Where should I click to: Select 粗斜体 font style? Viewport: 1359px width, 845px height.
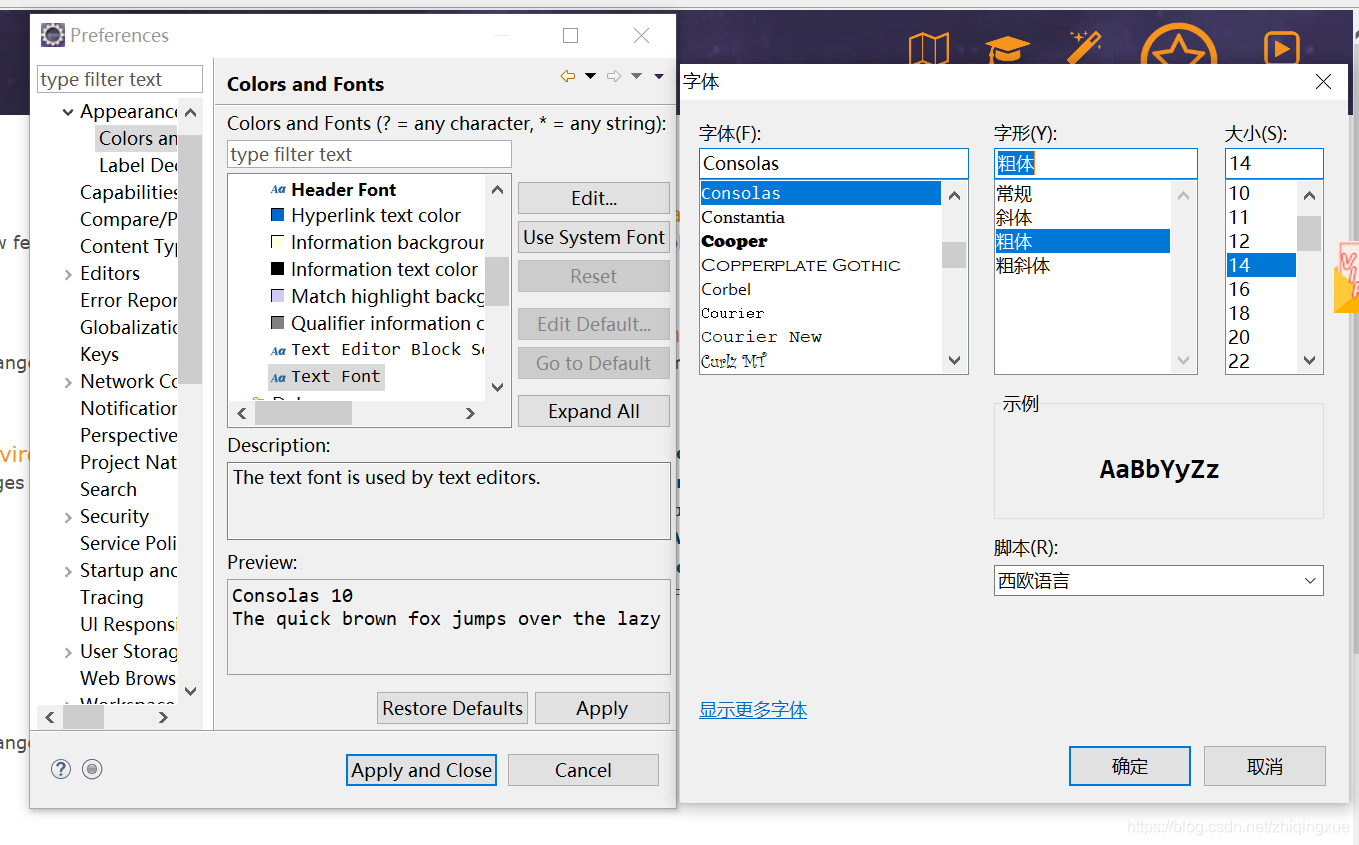(x=1023, y=265)
